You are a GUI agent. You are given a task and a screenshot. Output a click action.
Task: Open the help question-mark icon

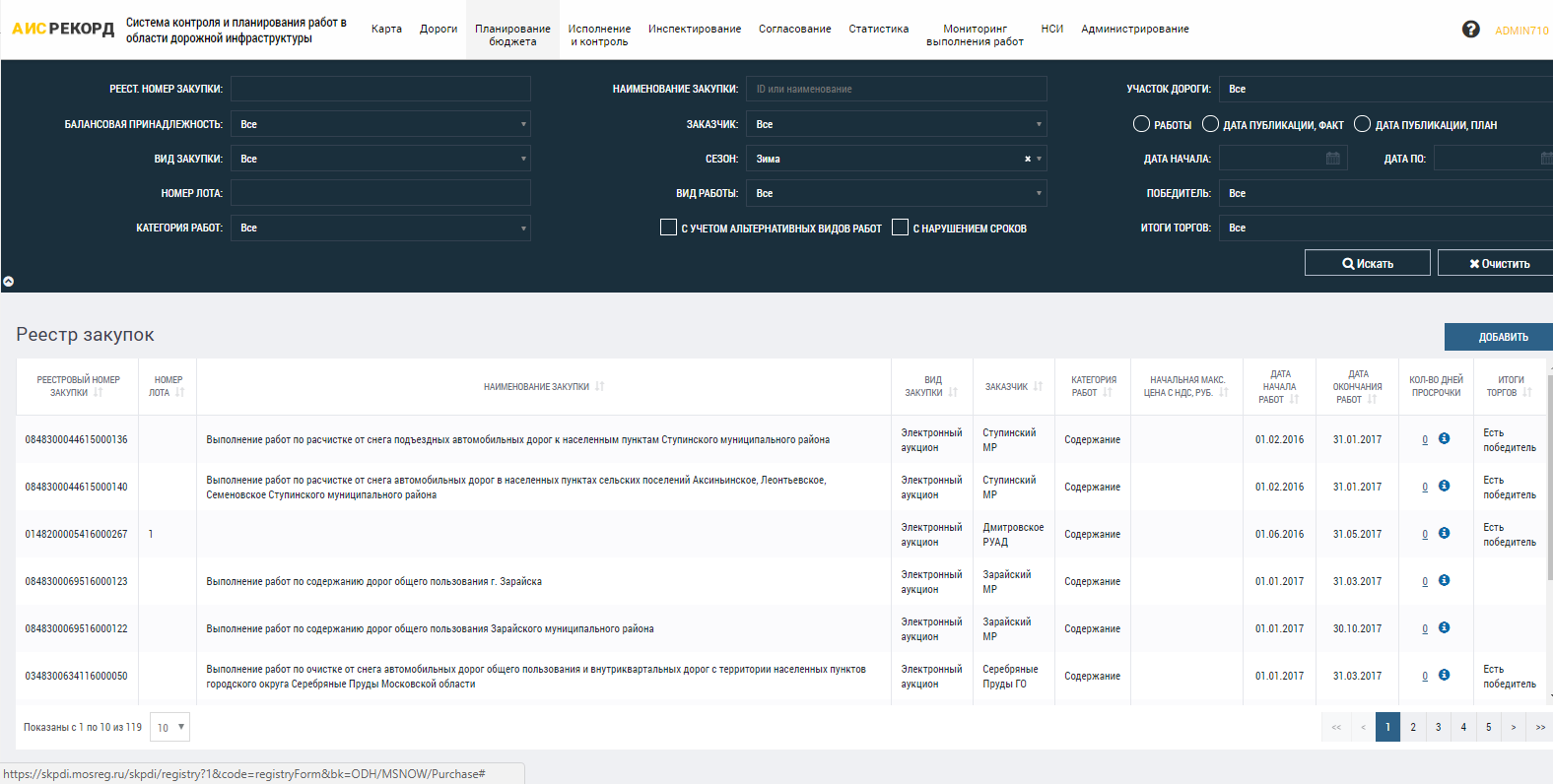coord(1470,30)
